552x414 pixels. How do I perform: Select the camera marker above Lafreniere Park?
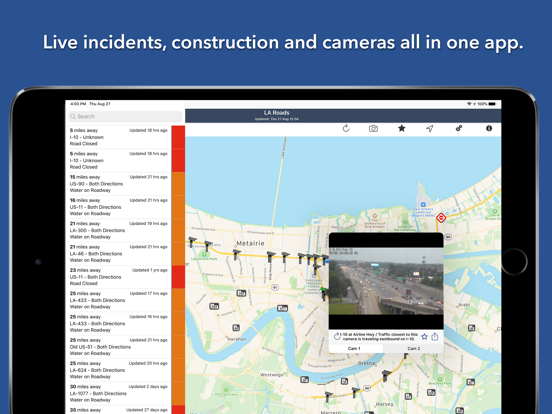point(208,245)
